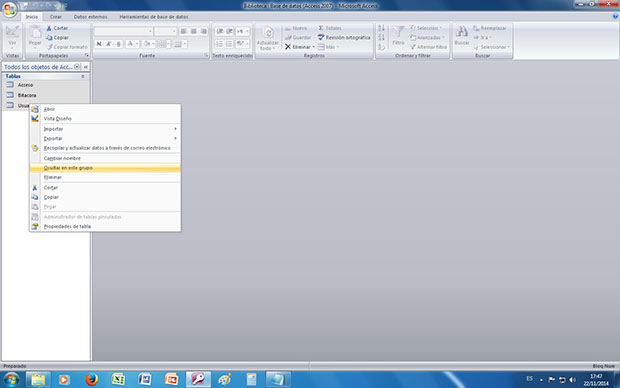The image size is (620, 388).
Task: Click the Cortar scissors icon in ribbon
Action: point(49,28)
